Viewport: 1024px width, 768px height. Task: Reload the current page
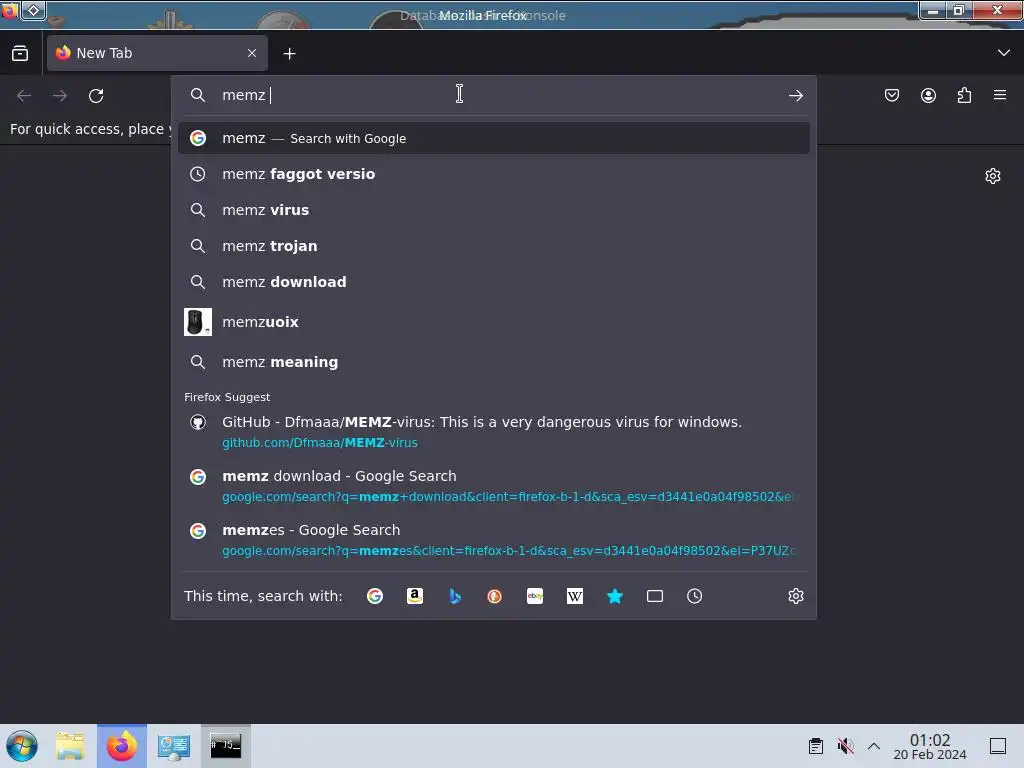click(96, 95)
